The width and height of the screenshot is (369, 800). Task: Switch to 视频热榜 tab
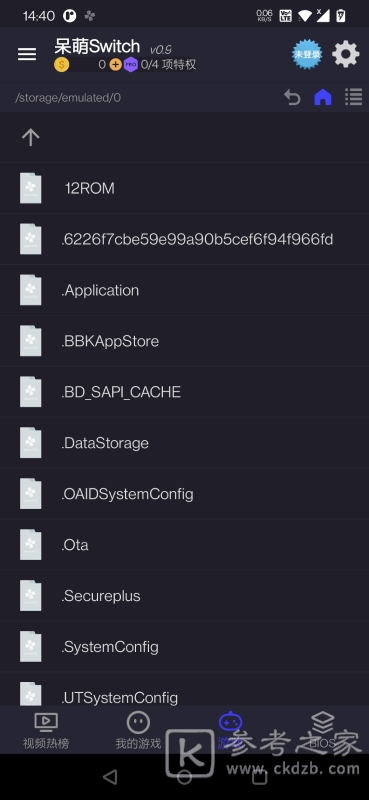(46, 731)
